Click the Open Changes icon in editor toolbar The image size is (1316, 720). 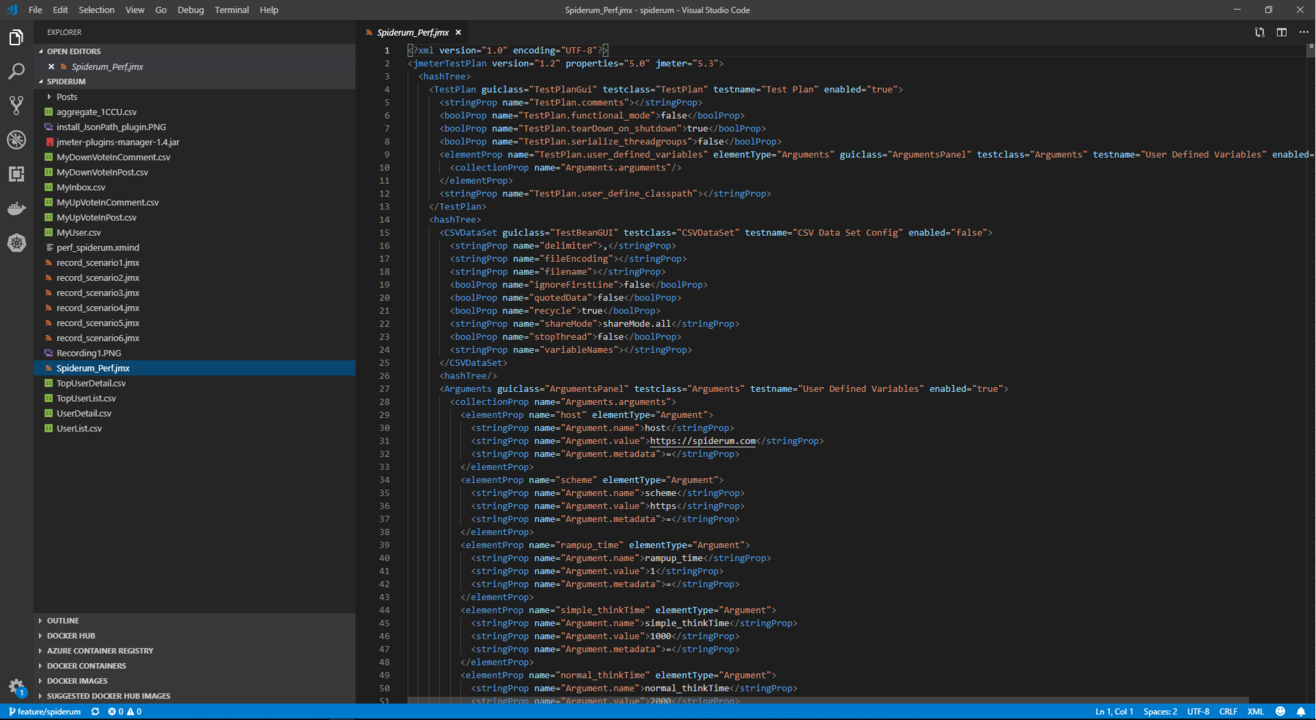(x=1259, y=32)
